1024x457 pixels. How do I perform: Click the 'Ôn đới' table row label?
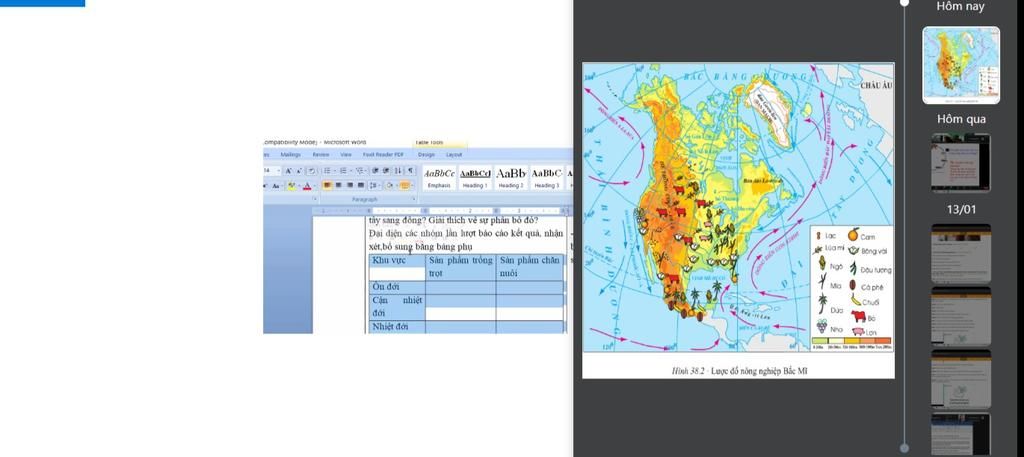(x=396, y=287)
